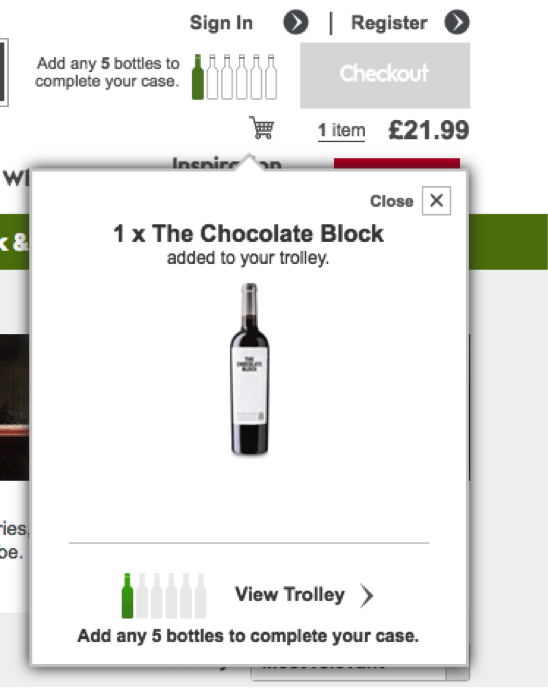Image resolution: width=548 pixels, height=688 pixels.
Task: Click the green filled bottle in header
Action: pyautogui.click(x=198, y=77)
